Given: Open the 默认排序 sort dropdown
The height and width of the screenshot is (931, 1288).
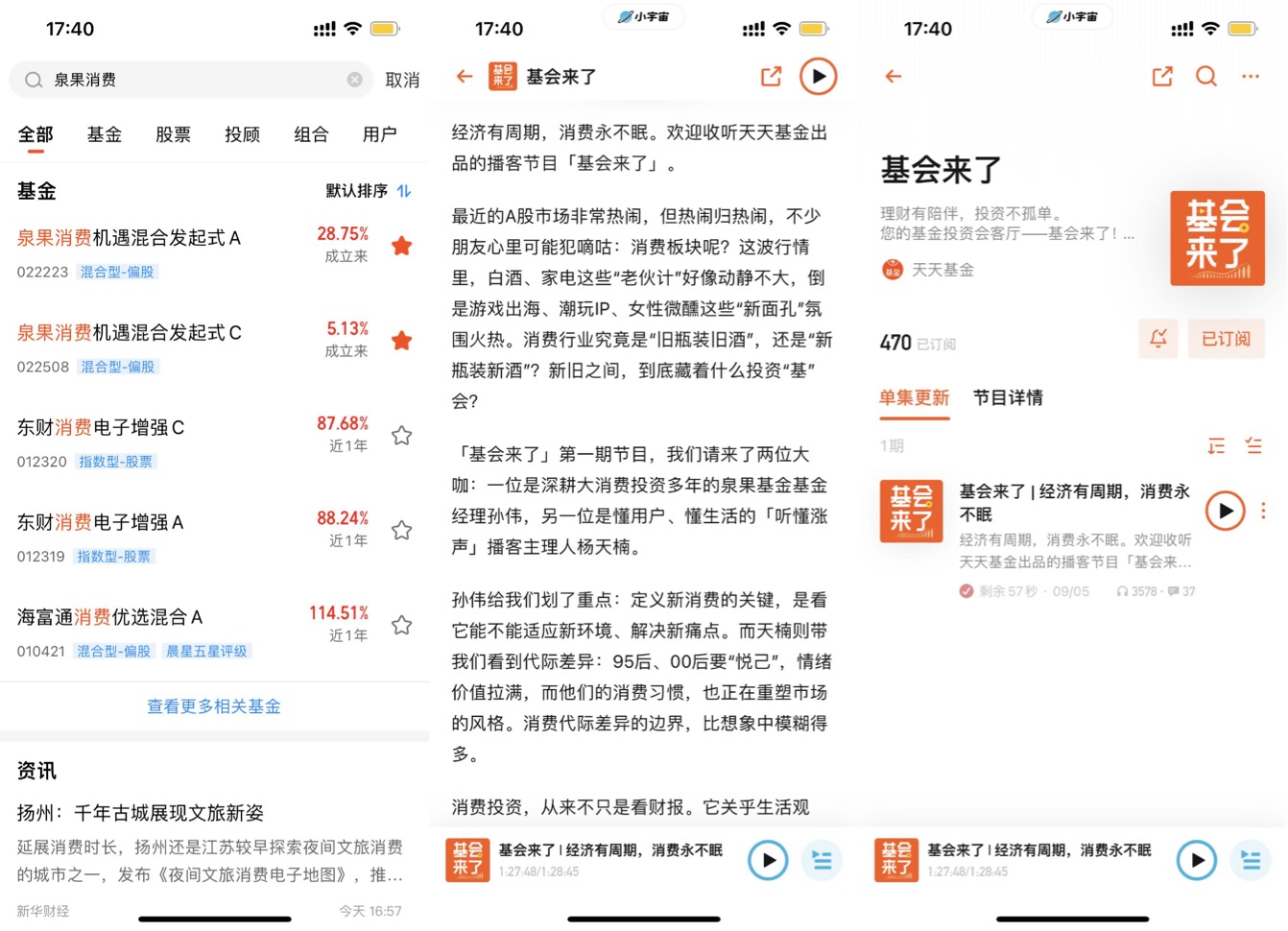Looking at the screenshot, I should (369, 191).
